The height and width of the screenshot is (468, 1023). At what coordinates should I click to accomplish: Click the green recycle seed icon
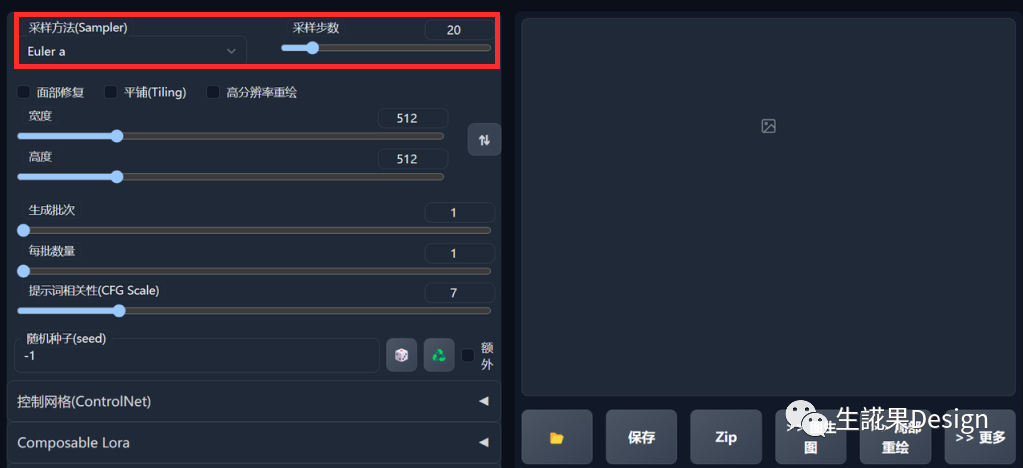click(x=439, y=355)
